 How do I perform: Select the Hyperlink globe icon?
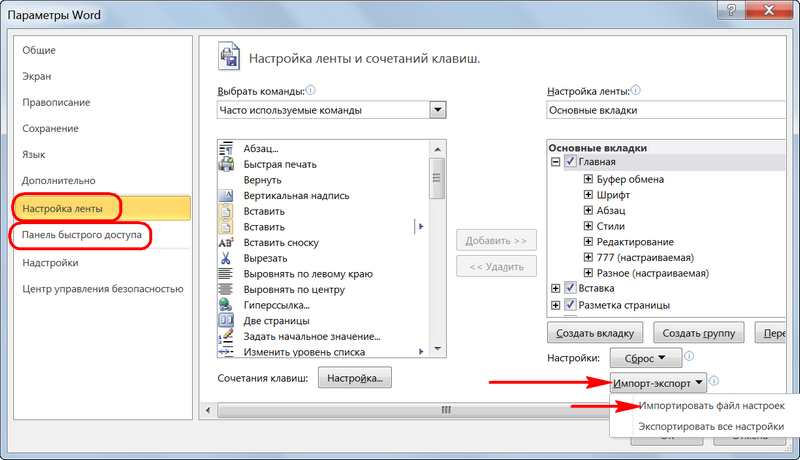point(226,305)
